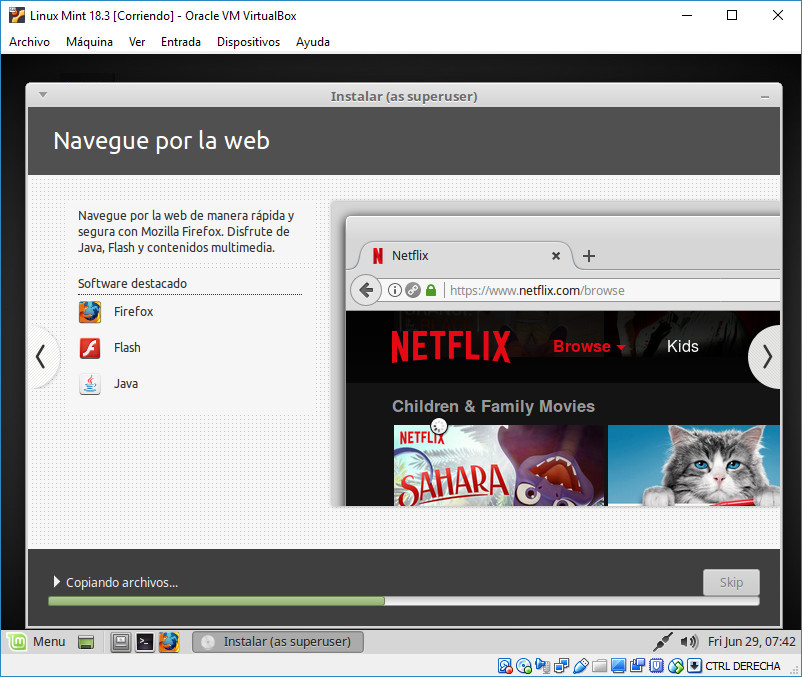
Task: Click the Java label text
Action: (126, 383)
